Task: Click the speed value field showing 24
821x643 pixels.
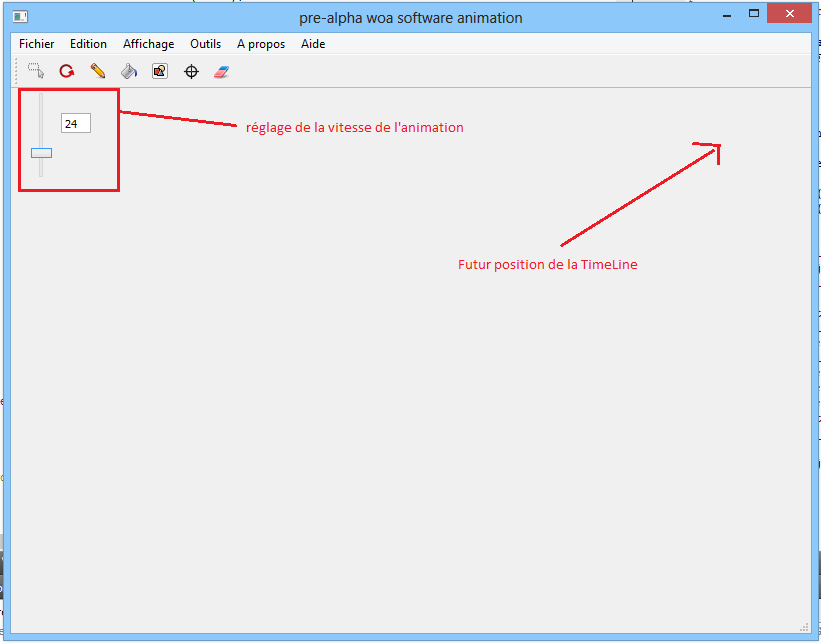Action: 76,123
